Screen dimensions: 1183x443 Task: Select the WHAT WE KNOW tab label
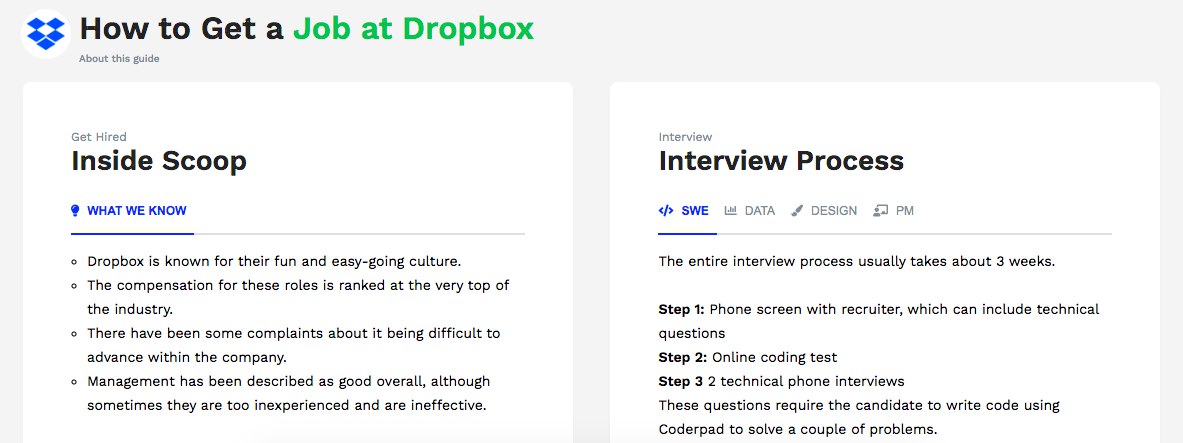136,211
